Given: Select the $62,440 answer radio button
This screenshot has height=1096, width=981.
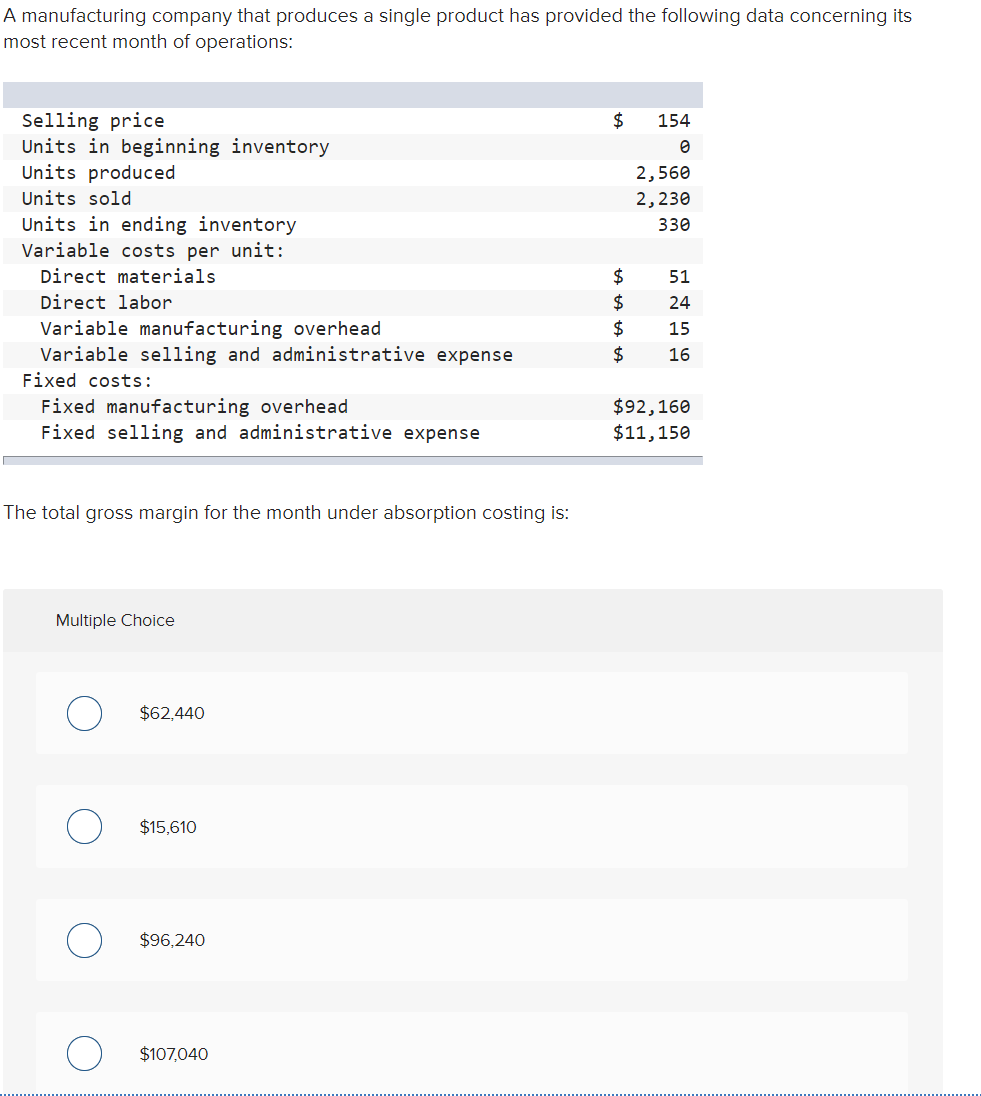Looking at the screenshot, I should [x=84, y=713].
